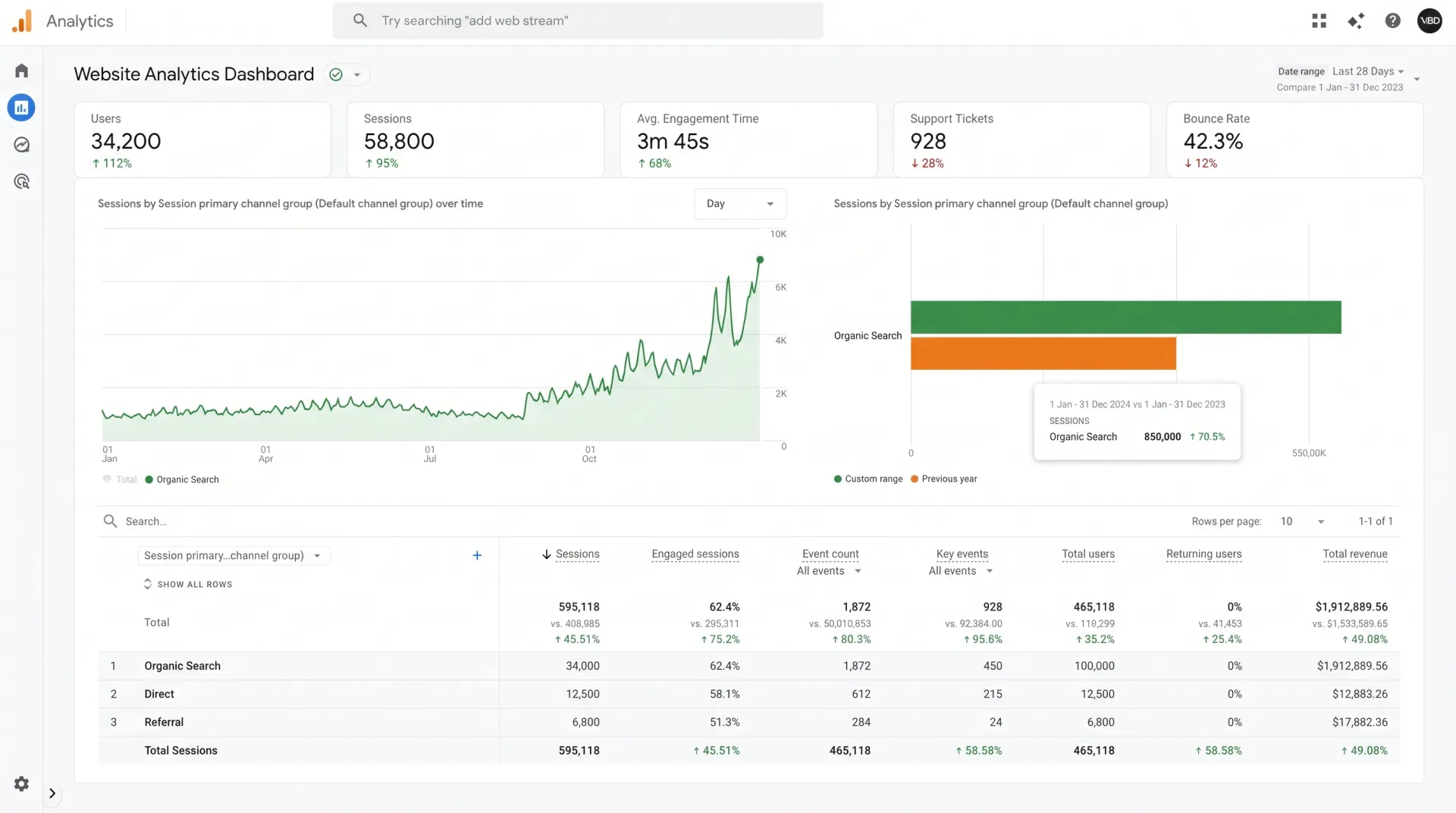Open the Home sidebar icon
1456x813 pixels.
21,71
